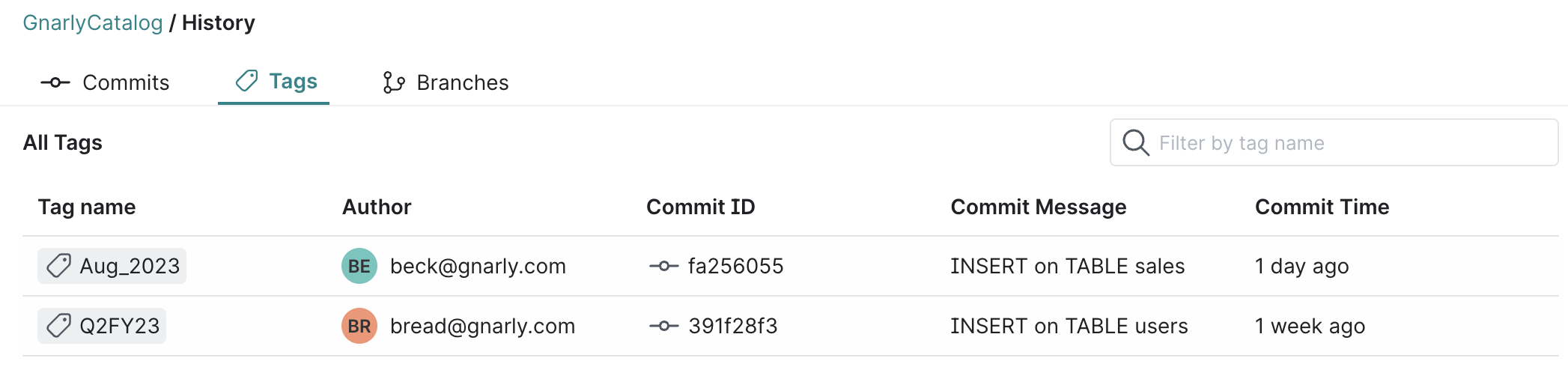Click commit icon beside 391f28f3

(663, 326)
